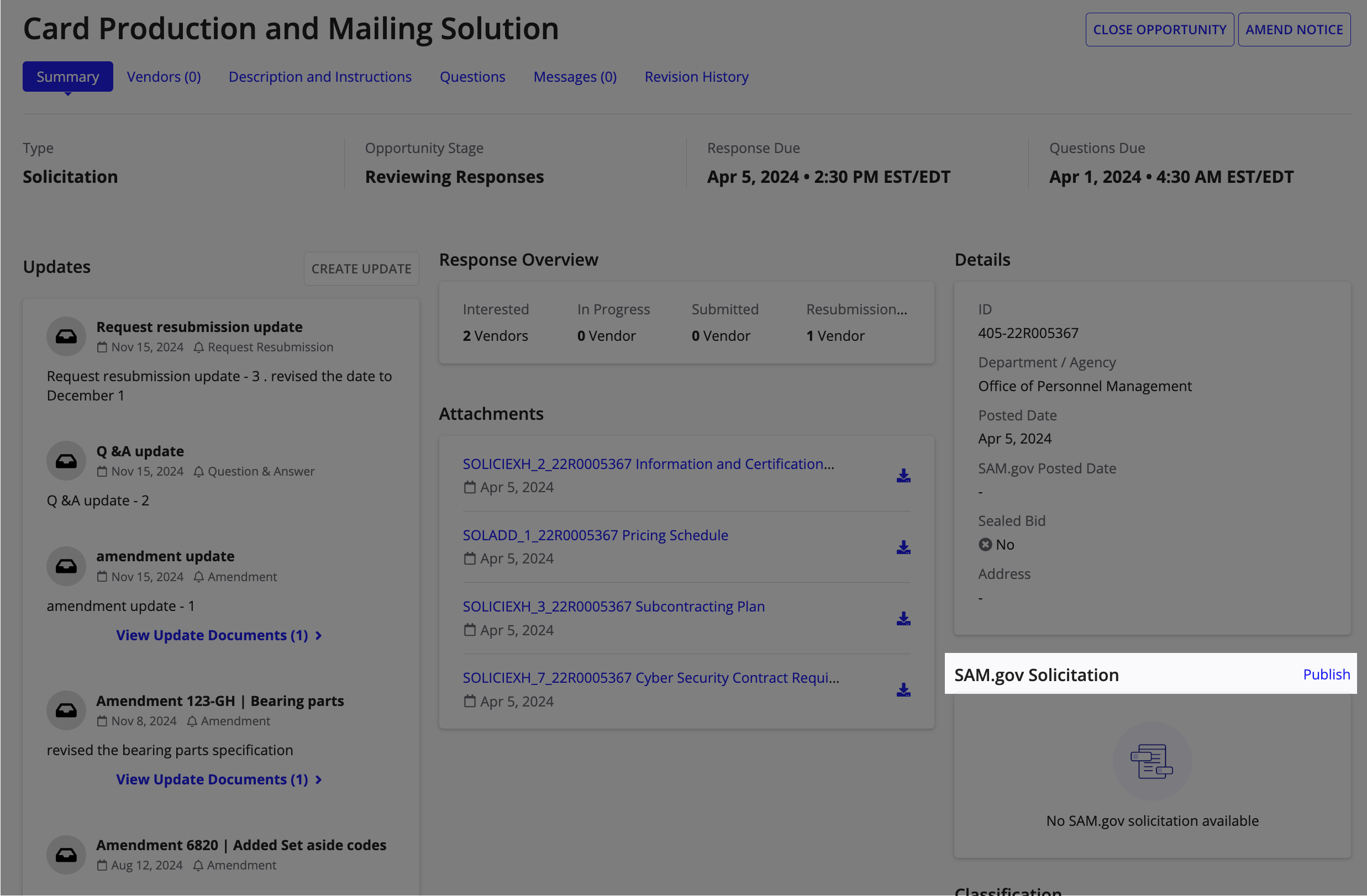Click the Questions Due date value
The height and width of the screenshot is (896, 1367).
1171,177
